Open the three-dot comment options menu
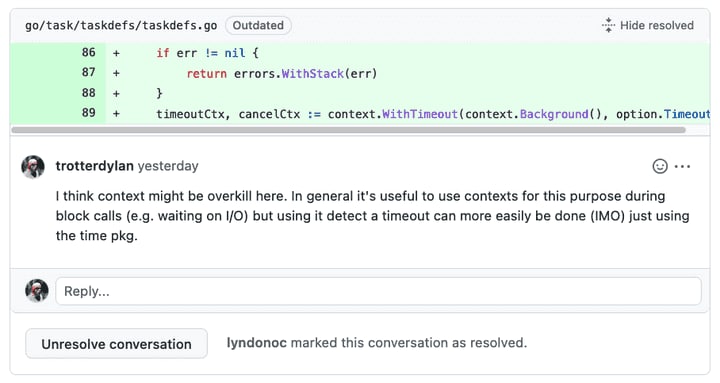 pos(682,167)
